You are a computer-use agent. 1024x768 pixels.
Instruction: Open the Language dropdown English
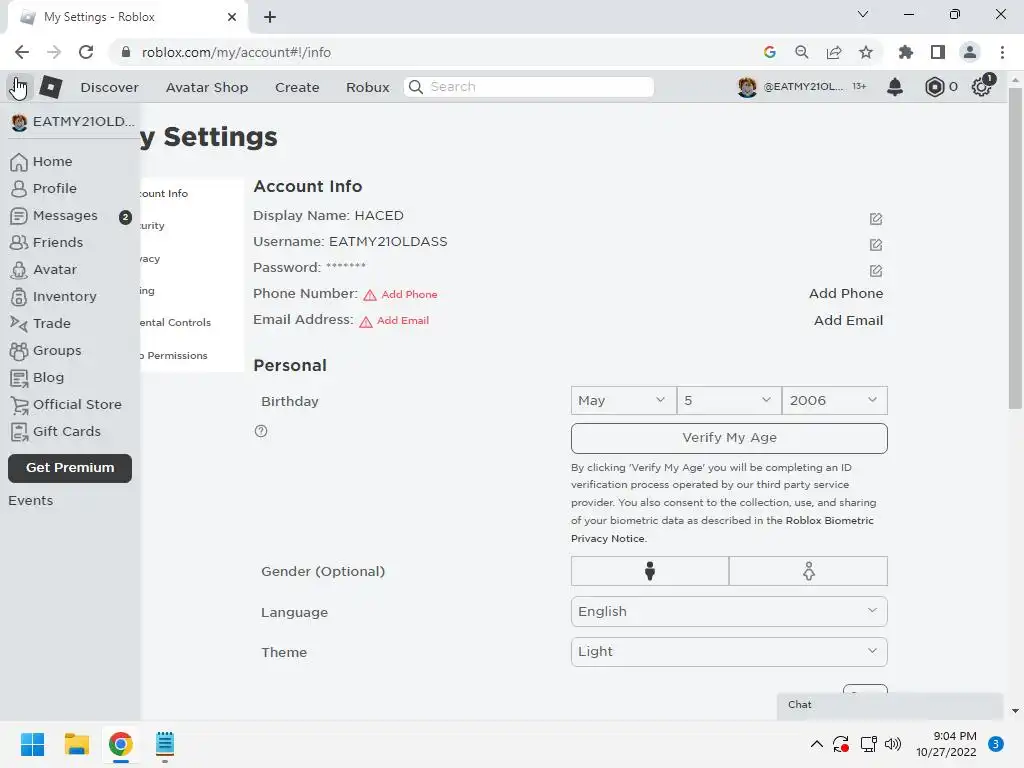point(729,611)
